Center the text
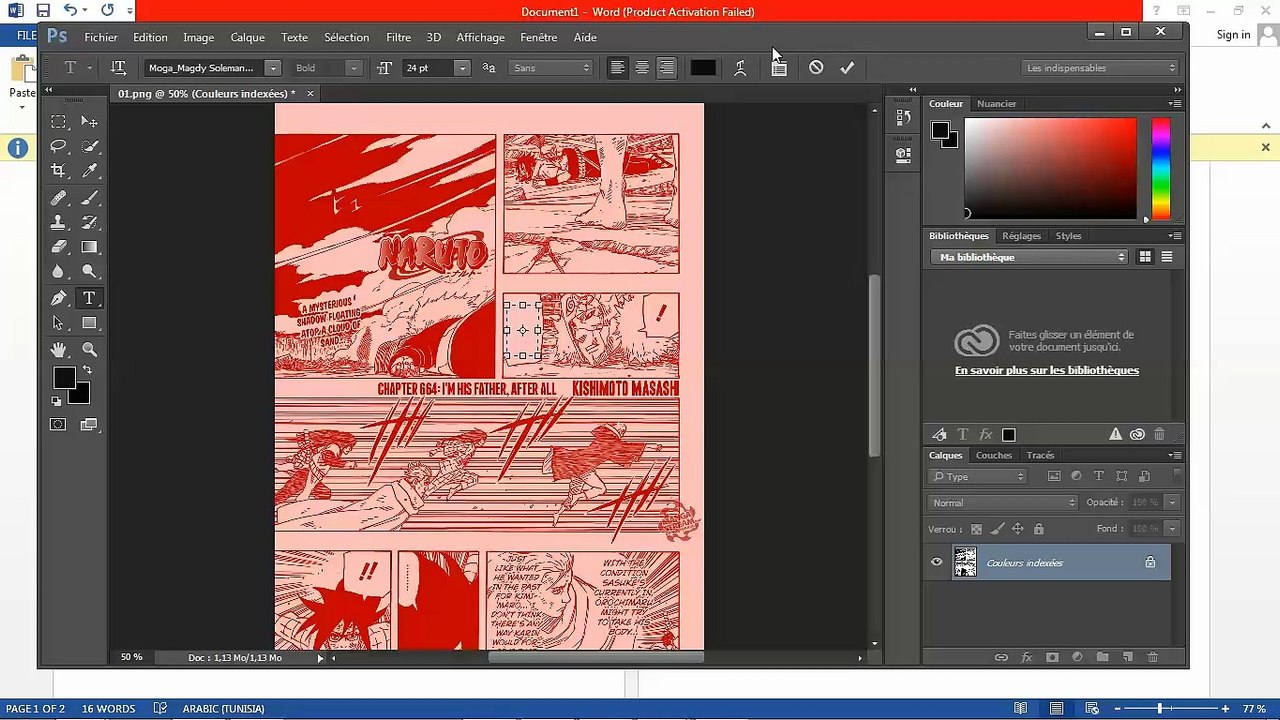This screenshot has height=720, width=1280. 642,68
